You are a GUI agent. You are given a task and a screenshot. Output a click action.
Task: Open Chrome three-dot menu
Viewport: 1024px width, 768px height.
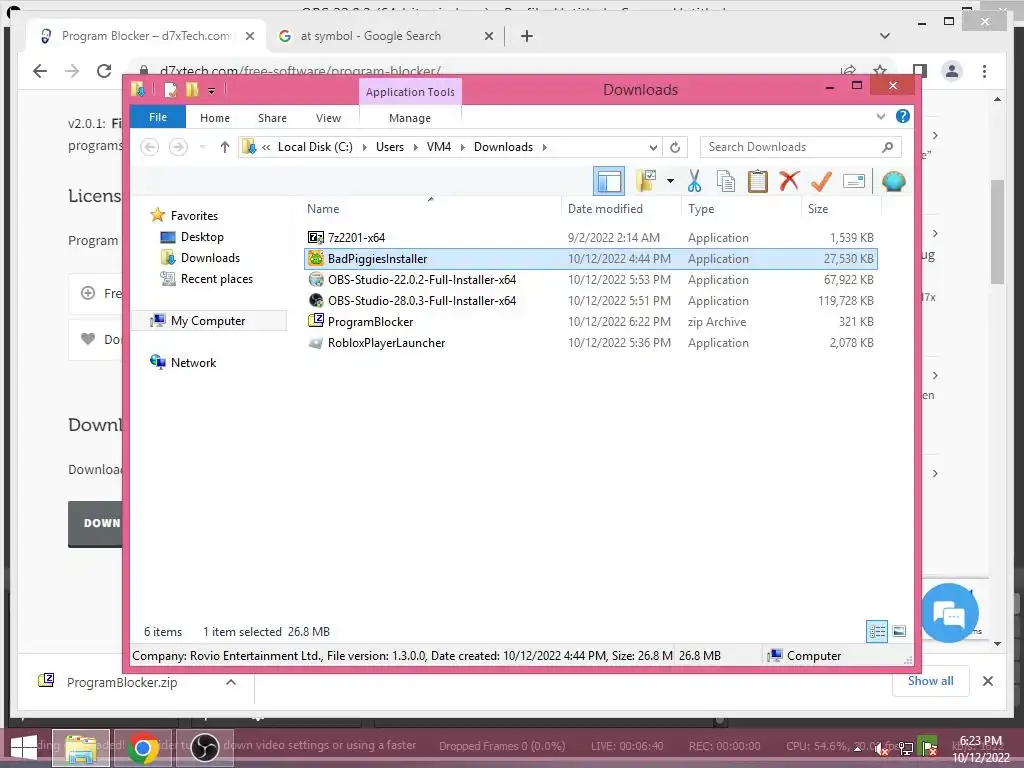coord(984,71)
